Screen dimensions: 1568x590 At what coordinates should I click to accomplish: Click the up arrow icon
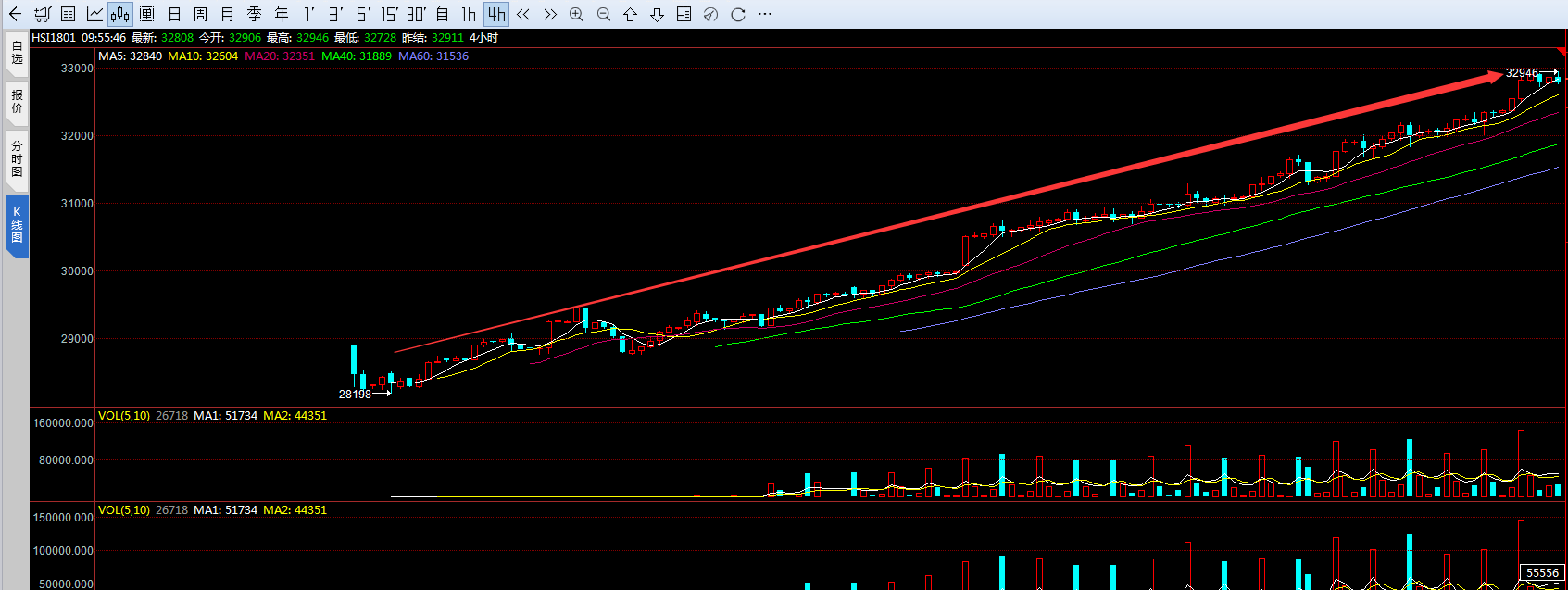point(631,14)
